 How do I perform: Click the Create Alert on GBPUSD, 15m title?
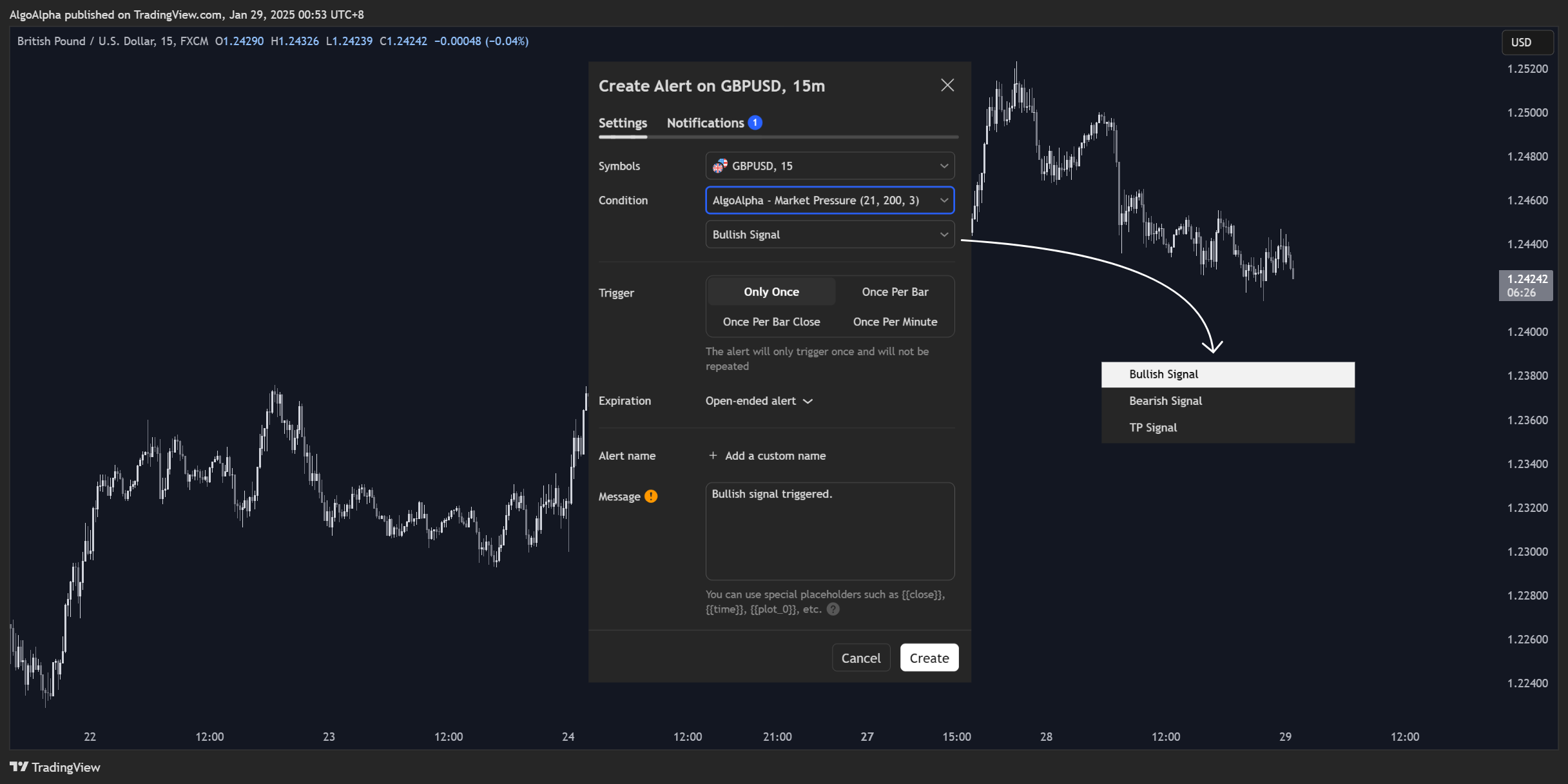click(x=711, y=86)
